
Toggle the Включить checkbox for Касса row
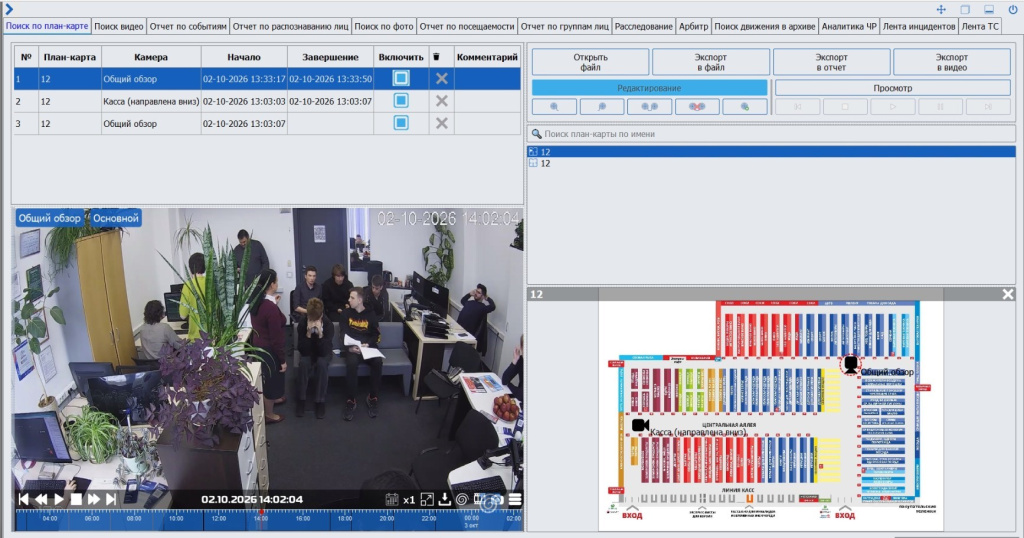click(x=401, y=101)
